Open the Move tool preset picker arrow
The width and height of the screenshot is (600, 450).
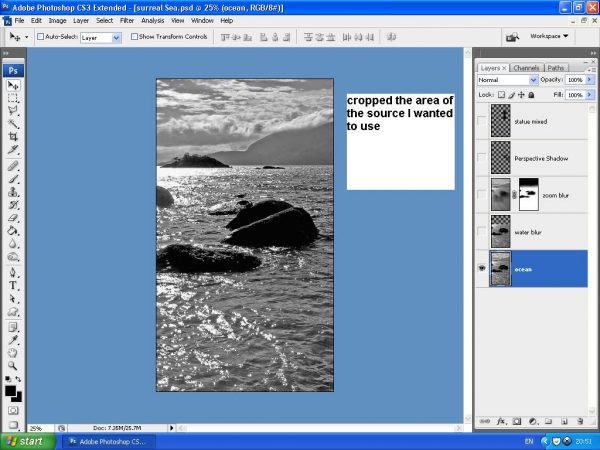click(x=26, y=37)
